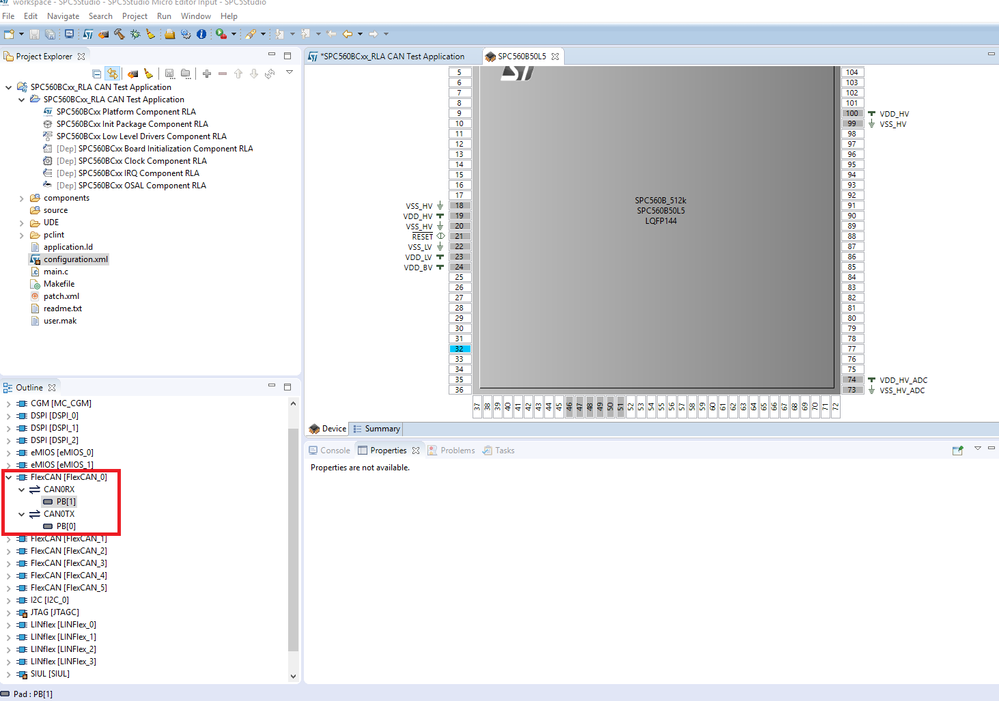Screen dimensions: 999x701
Task: Expand SIUL [SIUL] in Outline
Action: [8, 674]
